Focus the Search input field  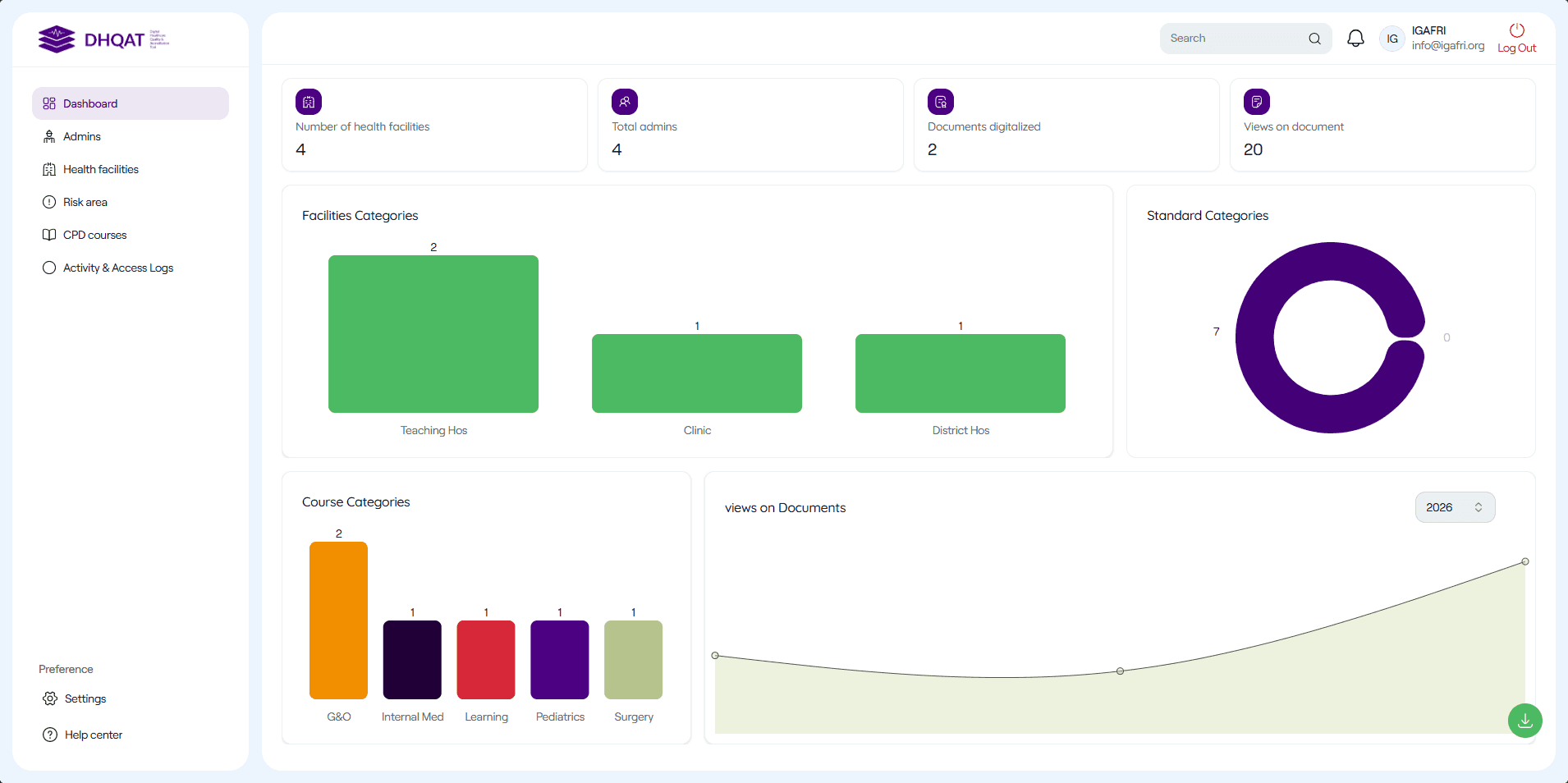tap(1245, 39)
